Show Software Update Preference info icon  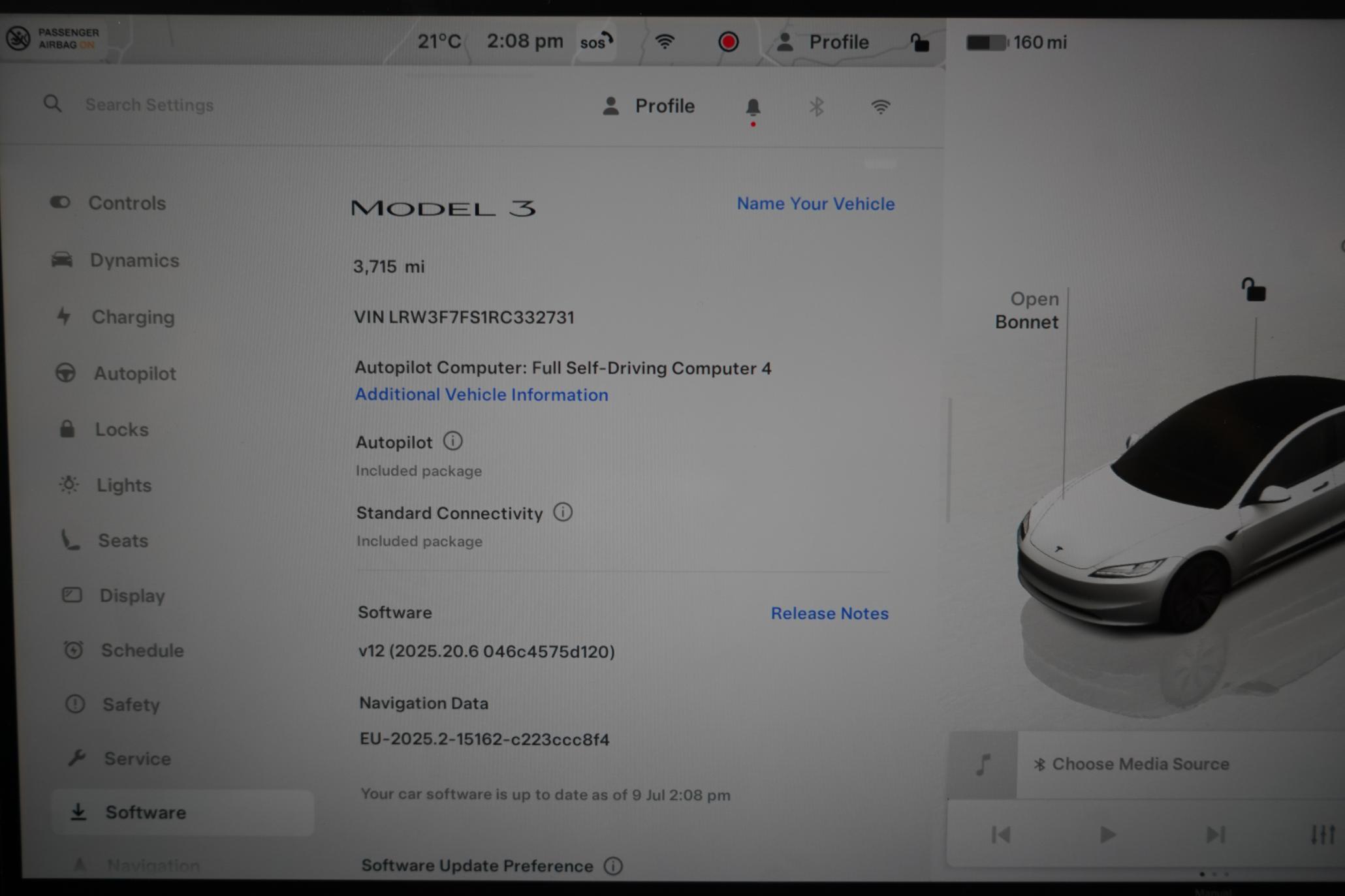[x=613, y=866]
